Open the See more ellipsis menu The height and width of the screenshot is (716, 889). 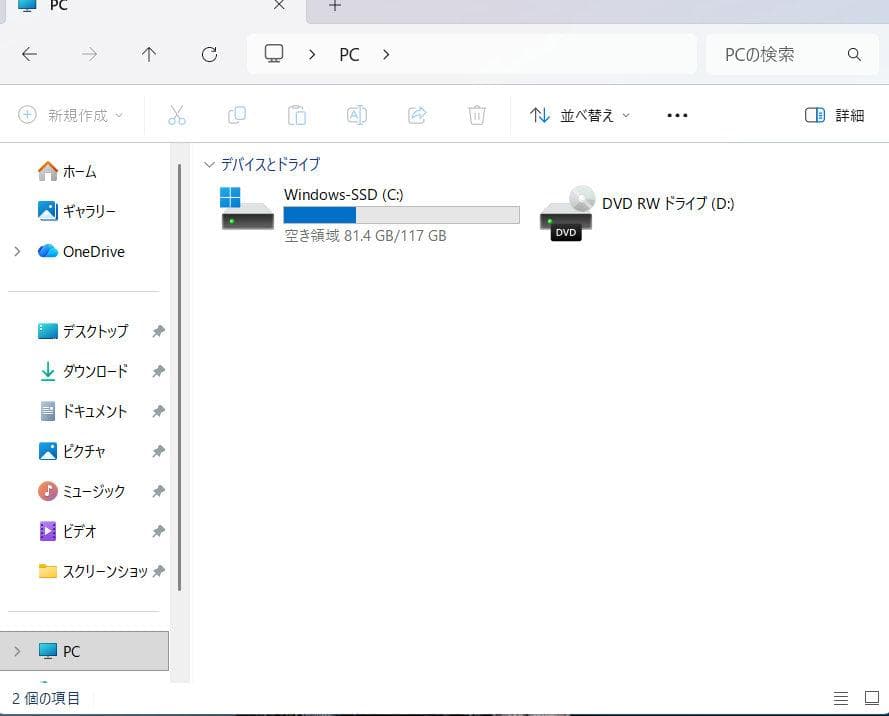click(x=677, y=115)
